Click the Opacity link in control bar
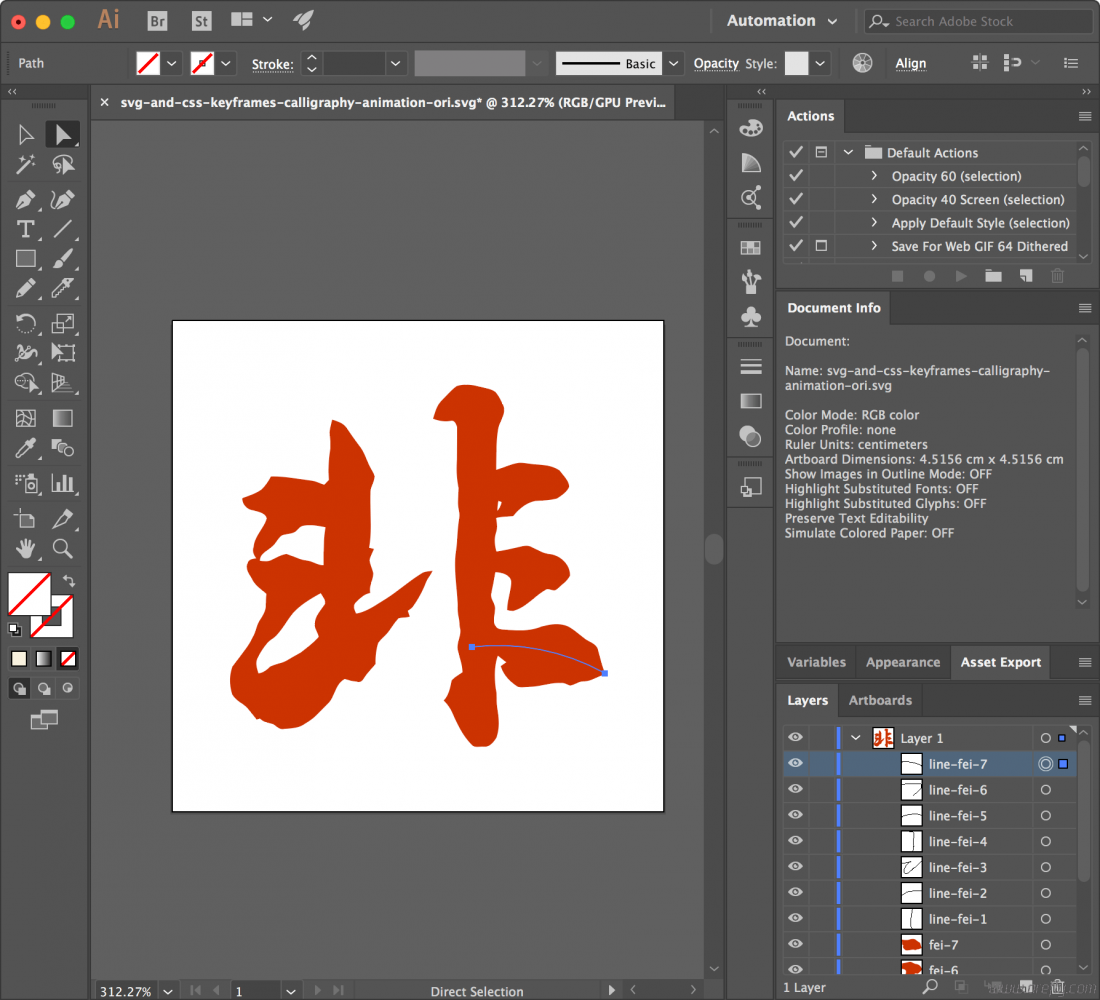 coord(716,63)
